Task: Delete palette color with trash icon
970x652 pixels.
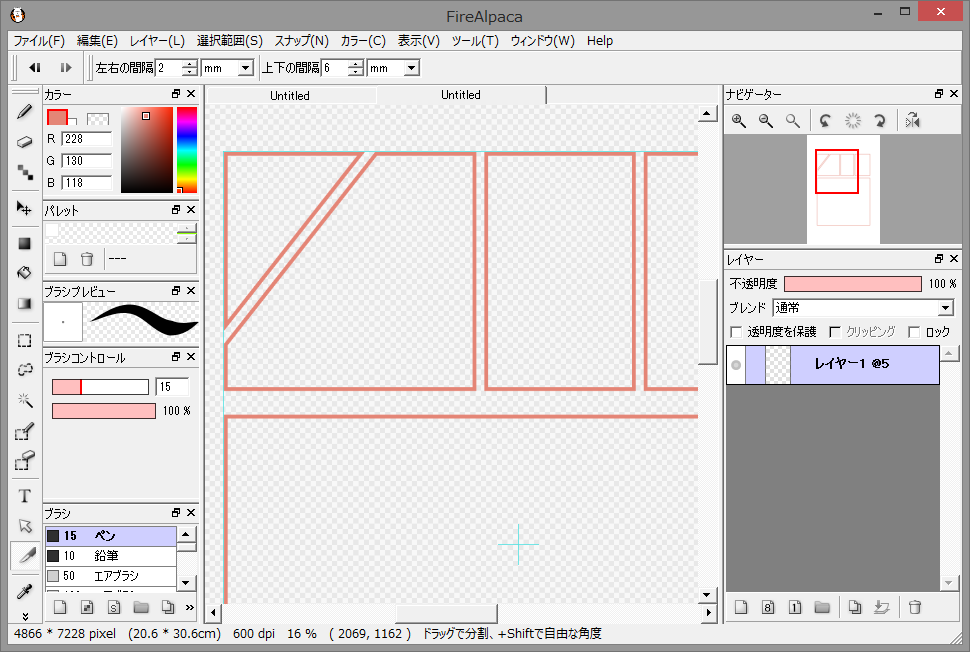Action: point(87,259)
